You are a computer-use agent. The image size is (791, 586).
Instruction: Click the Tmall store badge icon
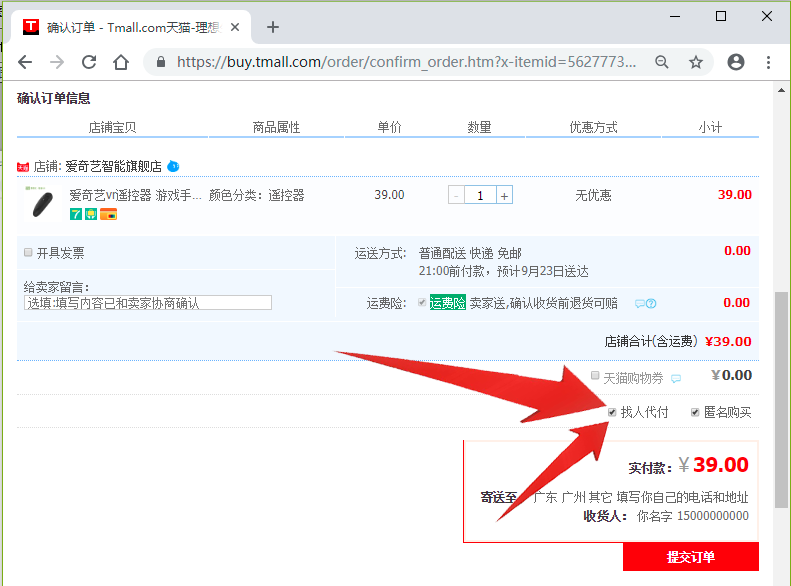coord(23,167)
